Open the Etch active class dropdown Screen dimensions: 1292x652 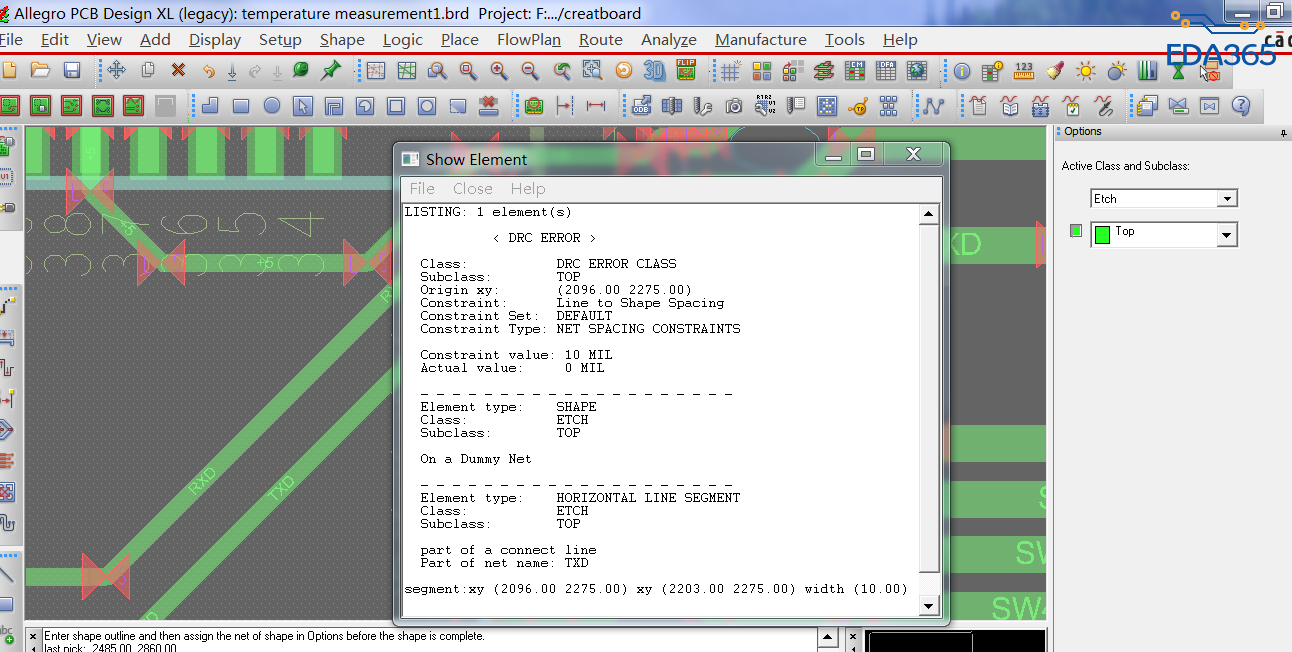click(x=1227, y=199)
